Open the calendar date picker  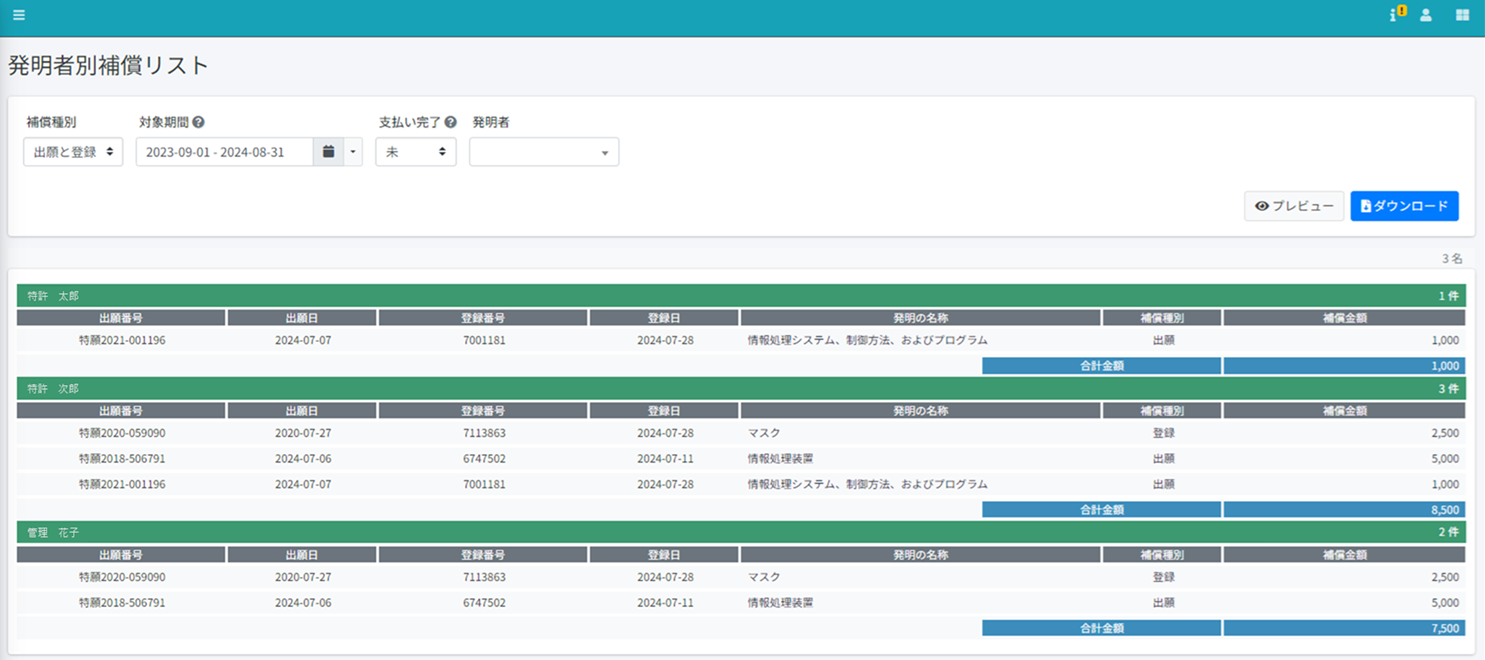(328, 152)
